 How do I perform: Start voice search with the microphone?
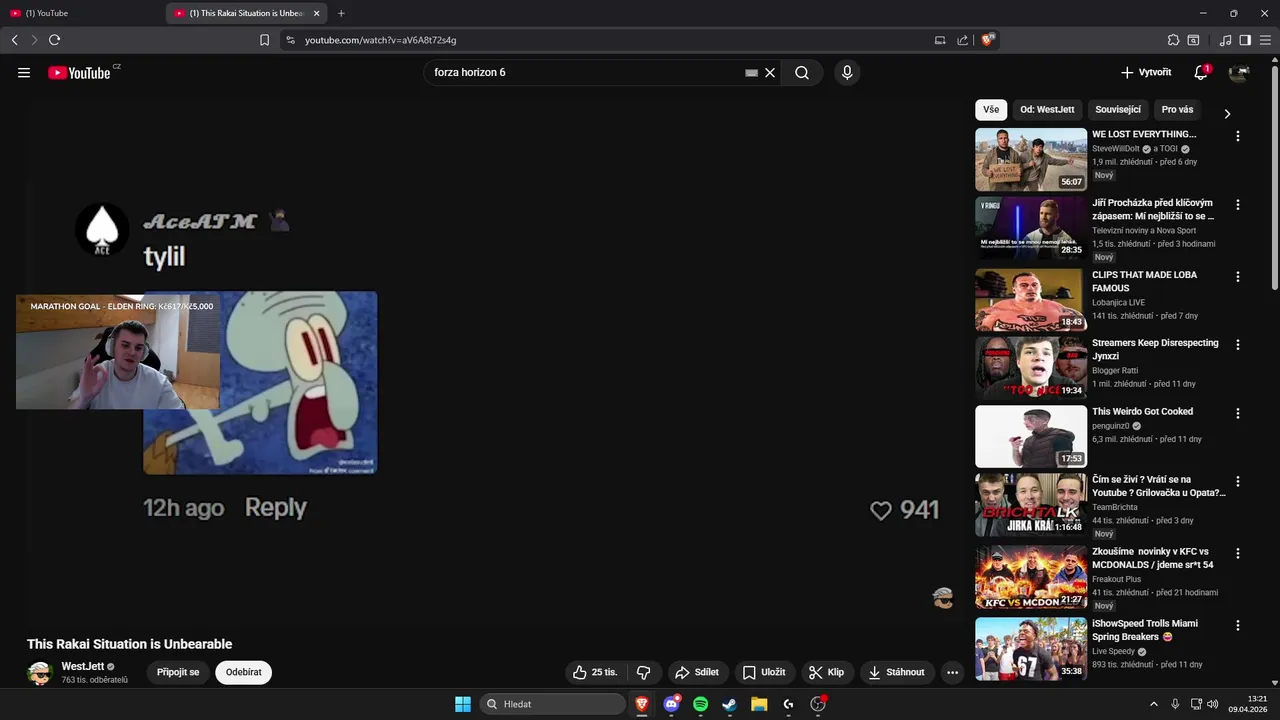[847, 73]
